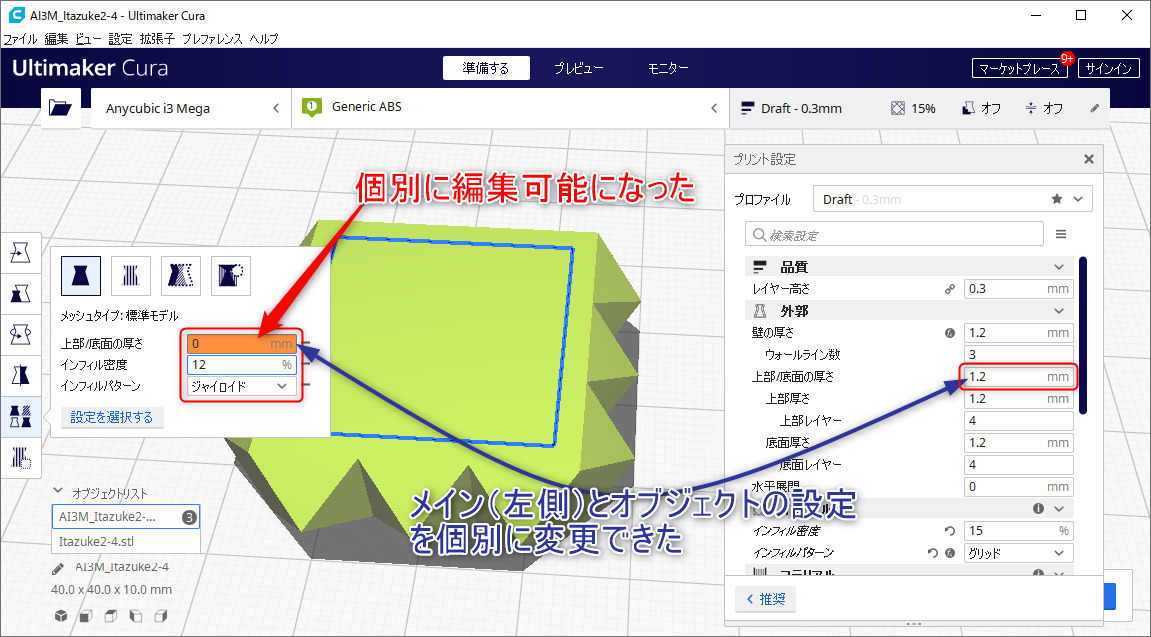Open the ジャイロイド infill pattern dropdown
Screen dimensions: 1151x637
241,386
